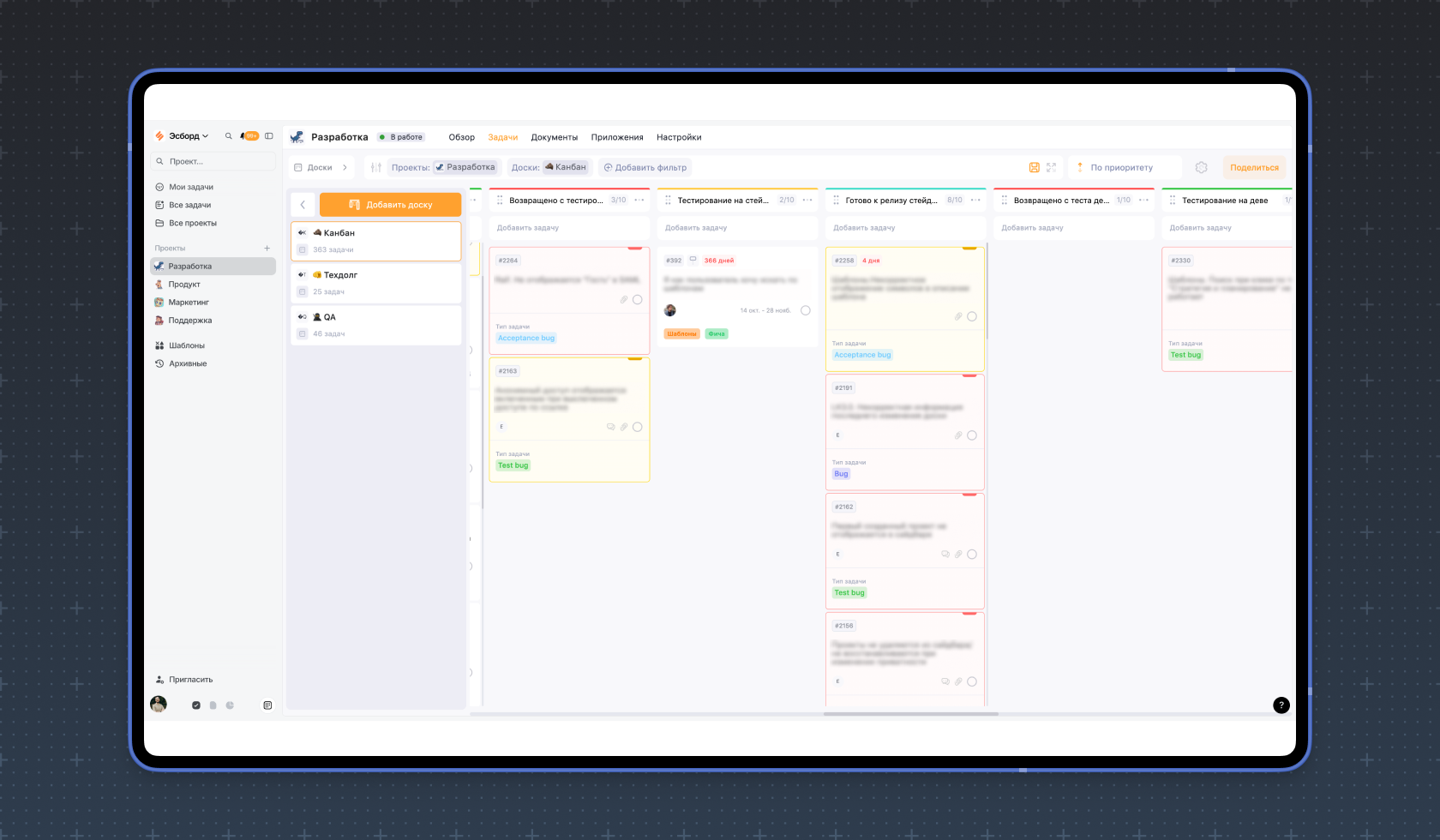
Task: Add new project with plus icon
Action: (x=267, y=249)
